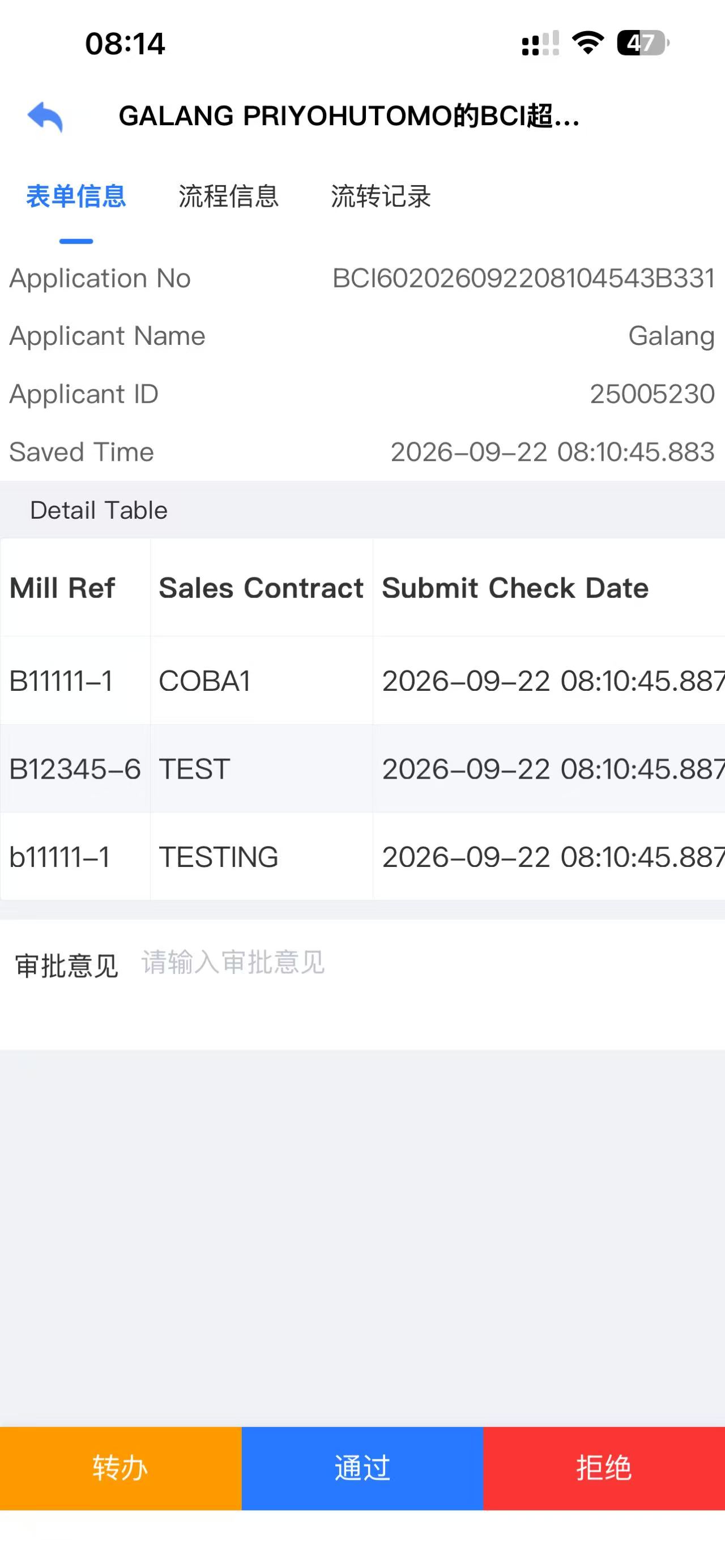The image size is (725, 1568).
Task: Select the B11111-1 table cell
Action: pyautogui.click(x=75, y=681)
